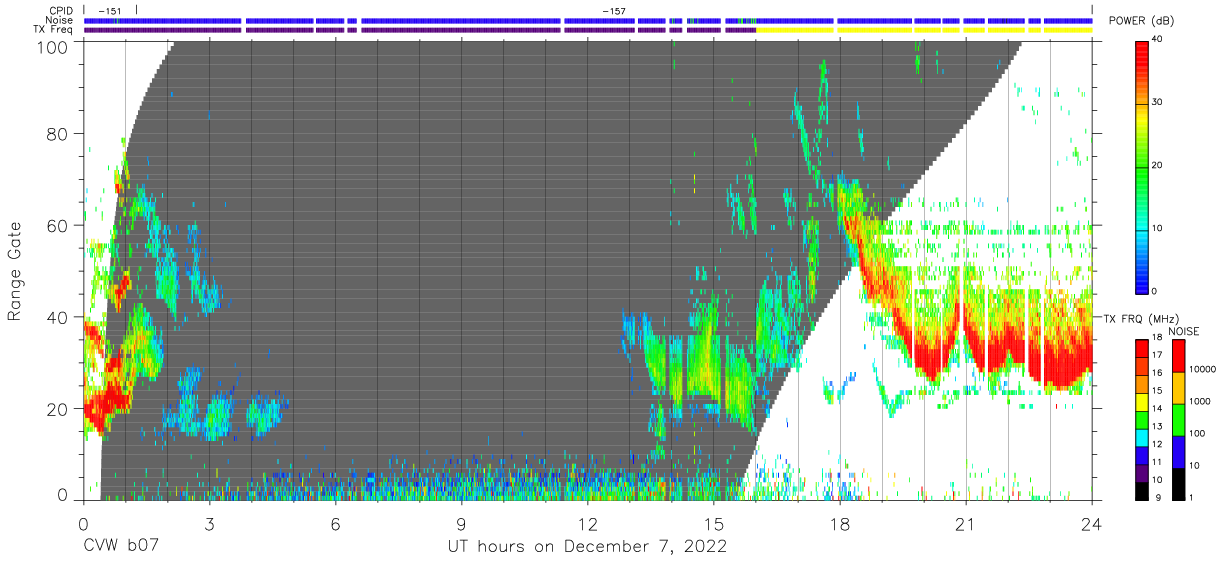Click the '13' label on TX FRQ colorbar
The image size is (1228, 567).
point(1157,426)
